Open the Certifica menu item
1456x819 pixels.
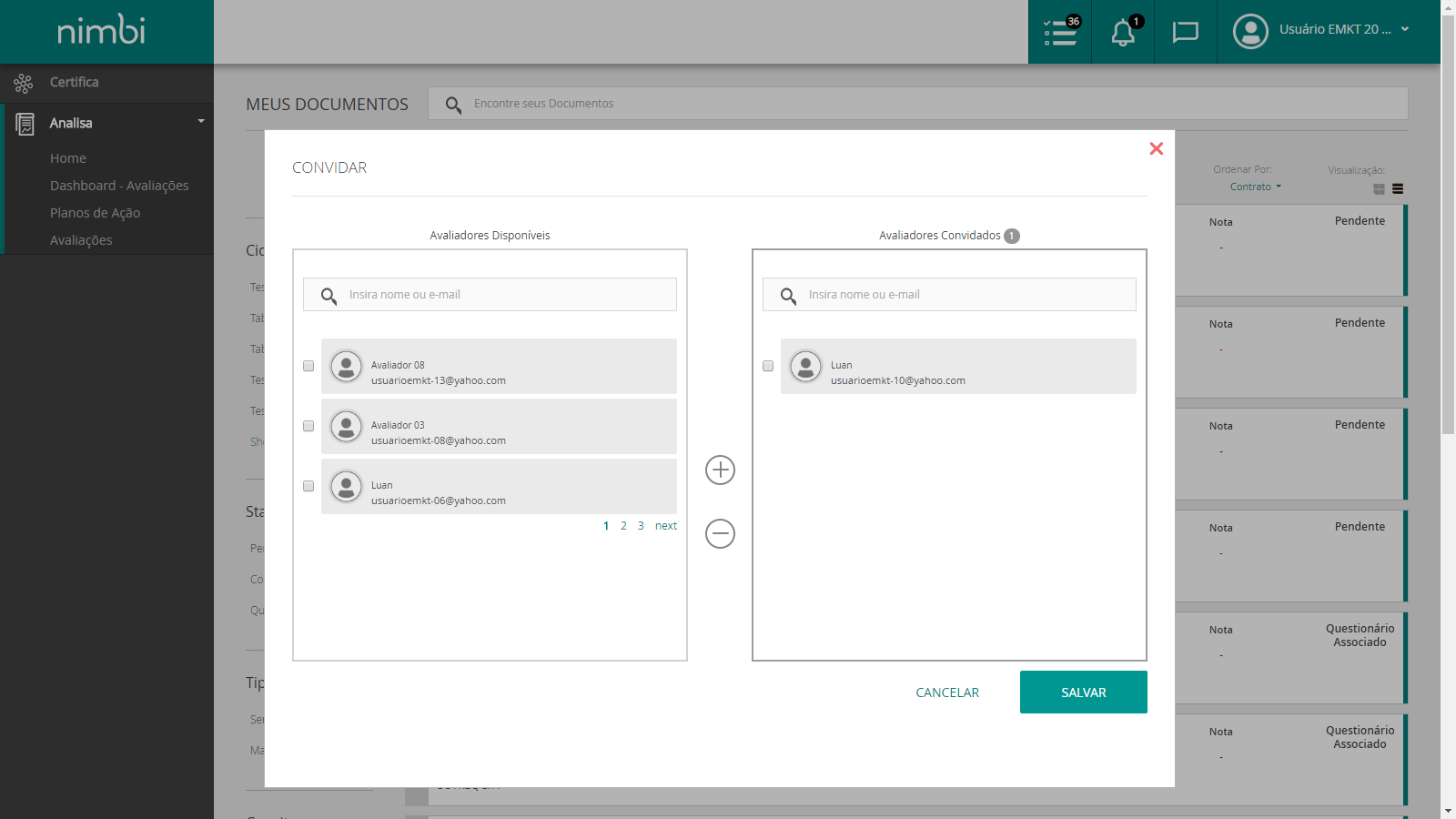pos(74,82)
